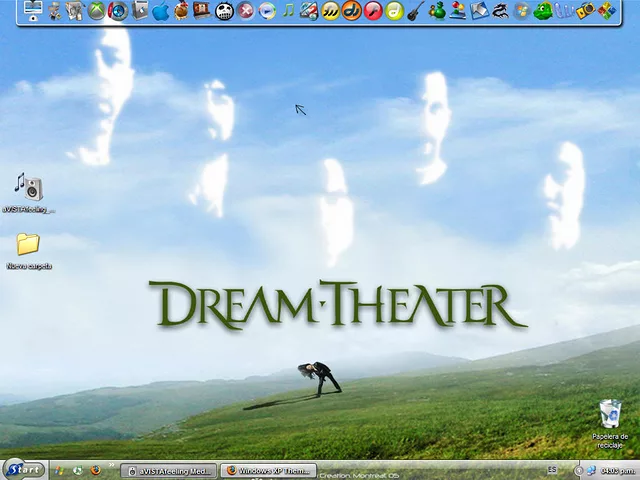
Task: Open the green music note icon
Action: 289,11
